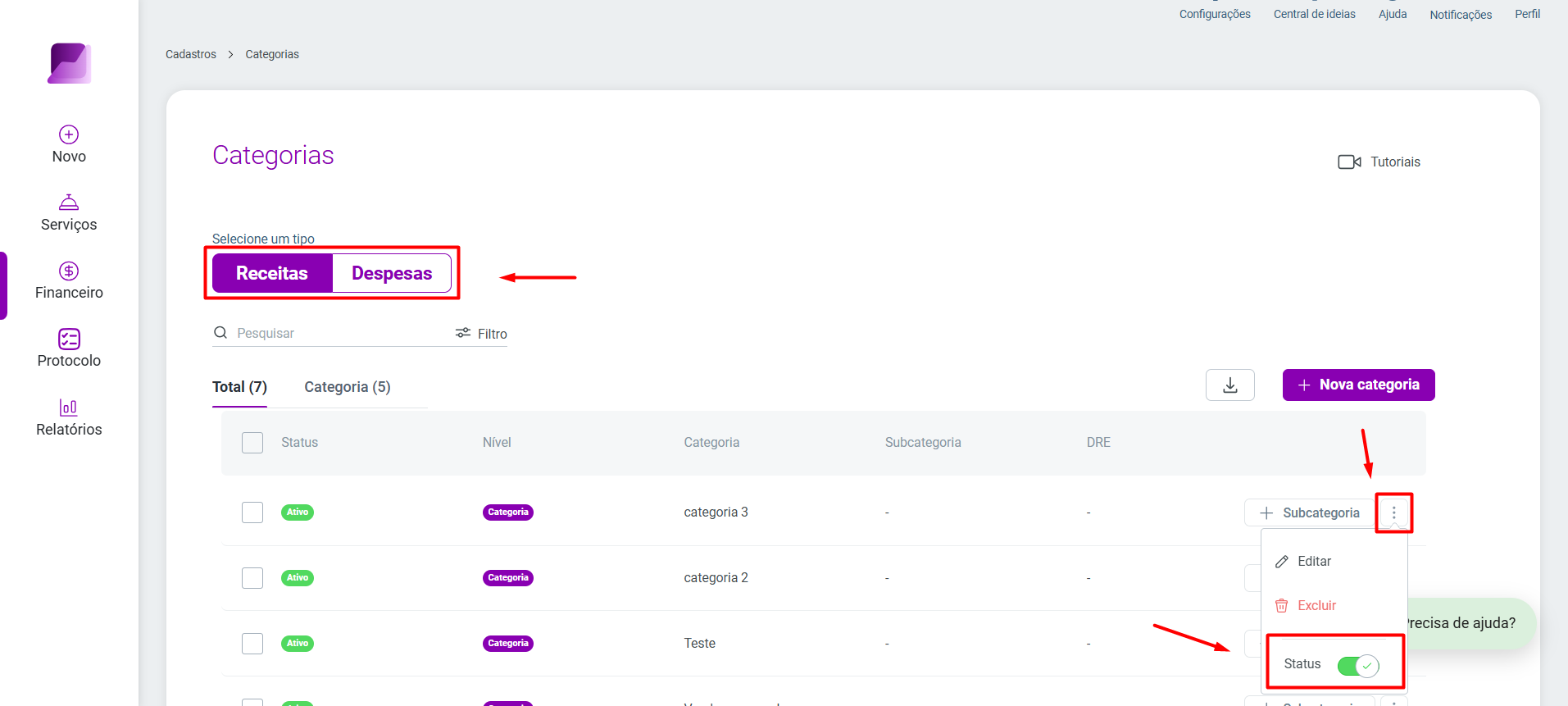The width and height of the screenshot is (1568, 706).
Task: Click the pencil Editar icon
Action: tap(1282, 562)
